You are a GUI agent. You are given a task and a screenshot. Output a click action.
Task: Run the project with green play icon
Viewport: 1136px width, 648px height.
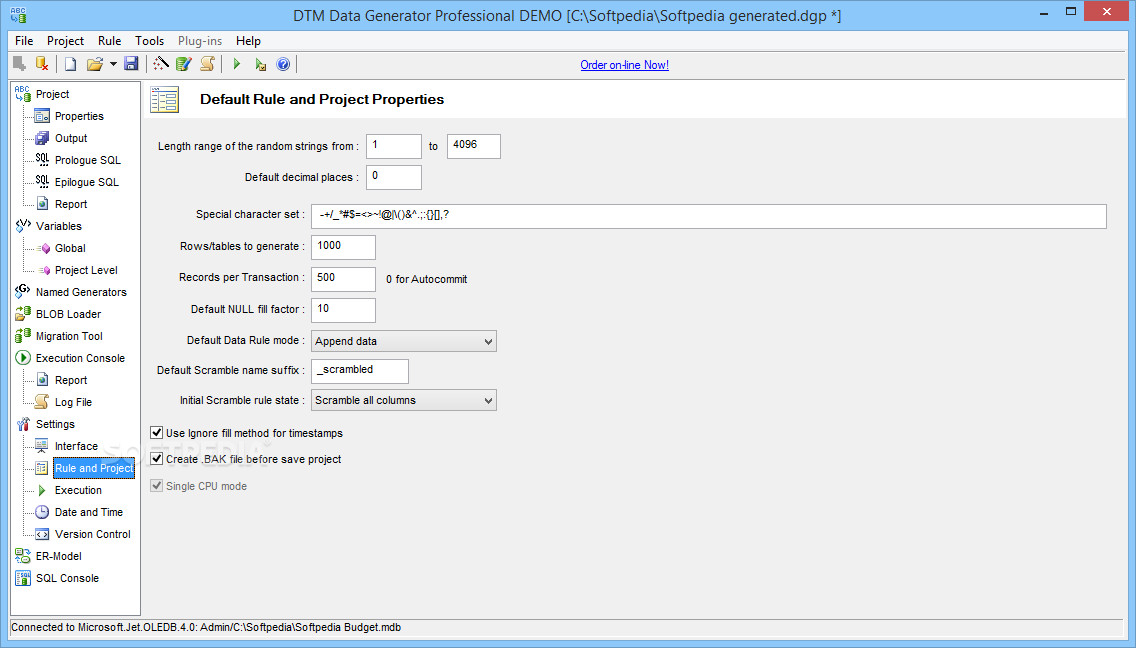236,64
